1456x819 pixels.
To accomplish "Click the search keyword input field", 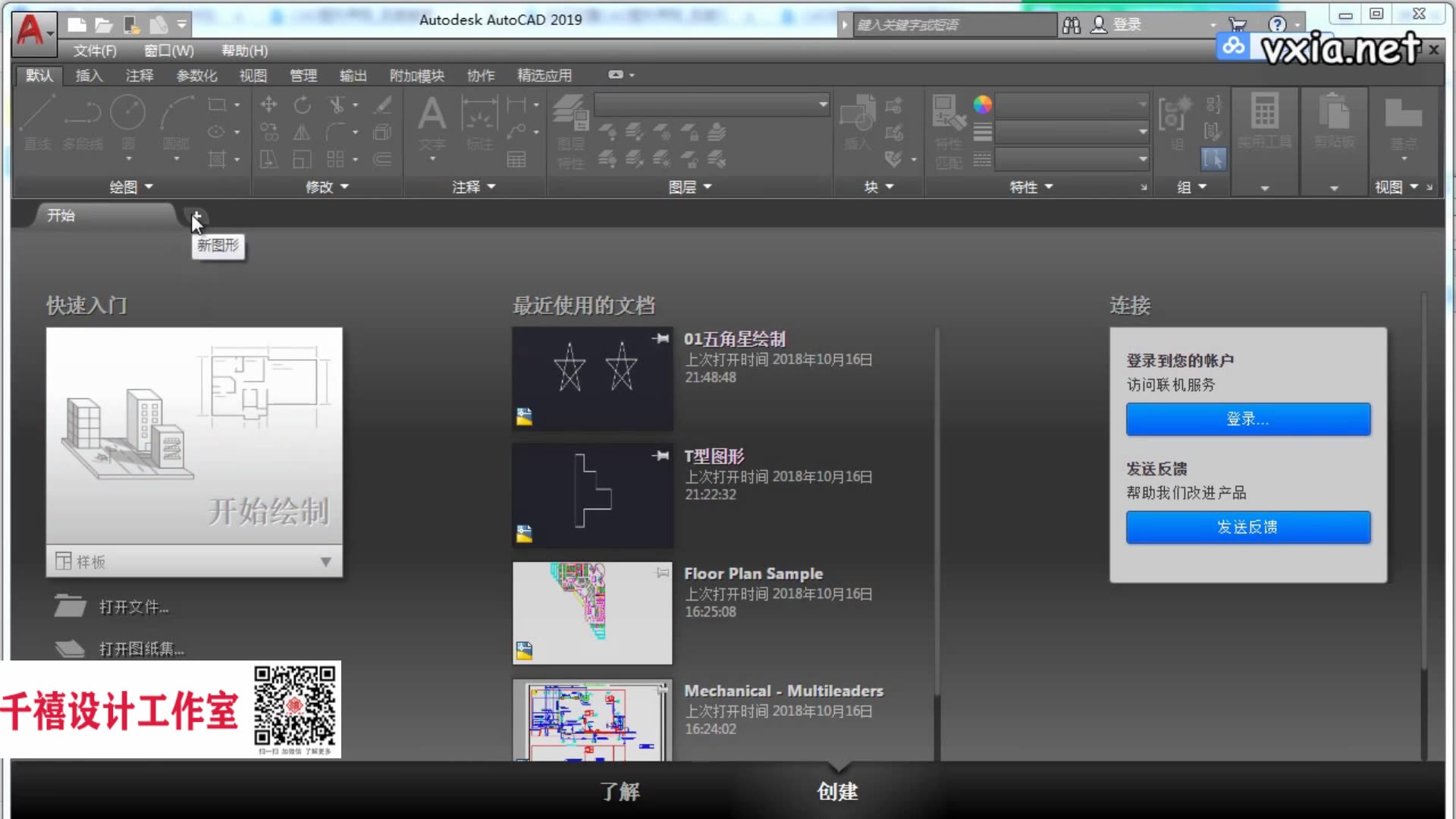I will 954,25.
